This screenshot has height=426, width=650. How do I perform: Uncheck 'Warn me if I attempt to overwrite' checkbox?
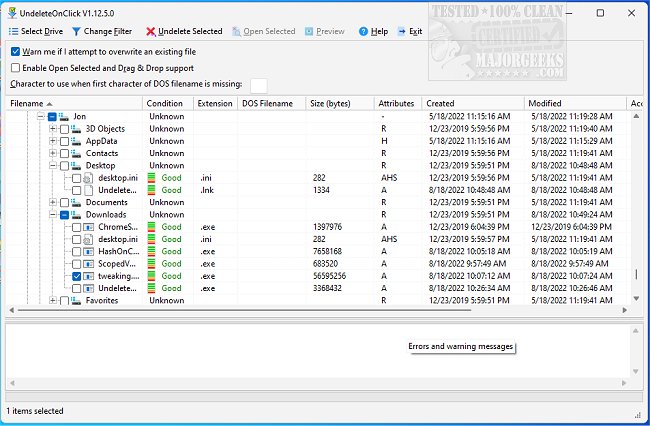16,52
